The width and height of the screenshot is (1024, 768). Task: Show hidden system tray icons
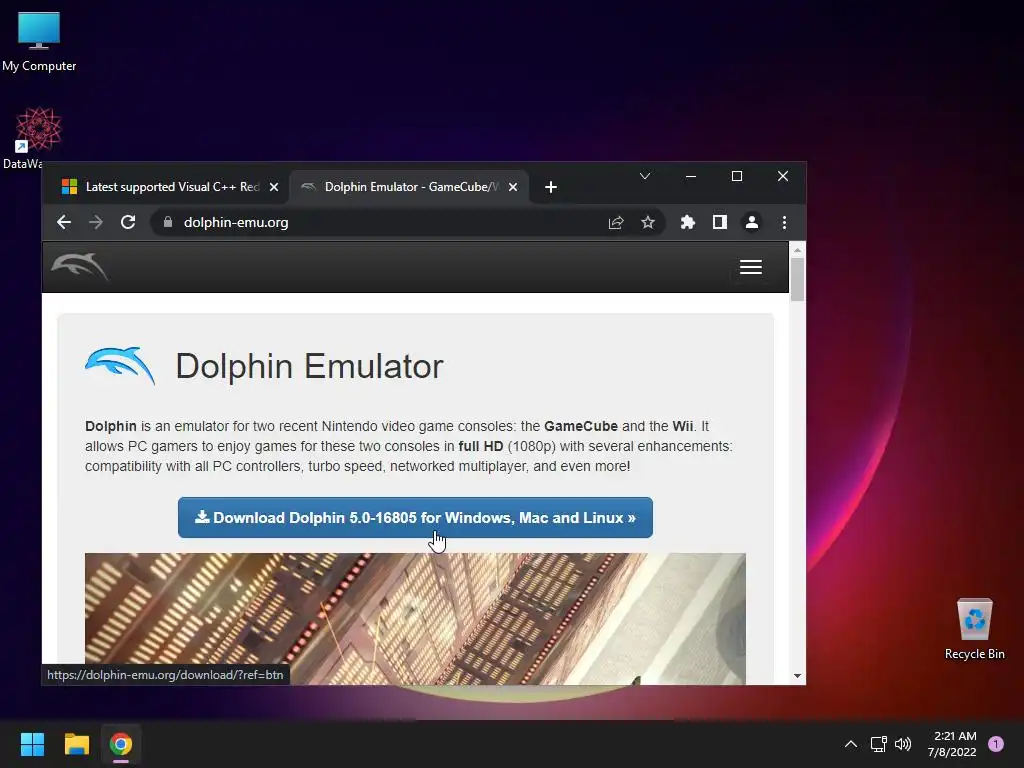point(851,744)
